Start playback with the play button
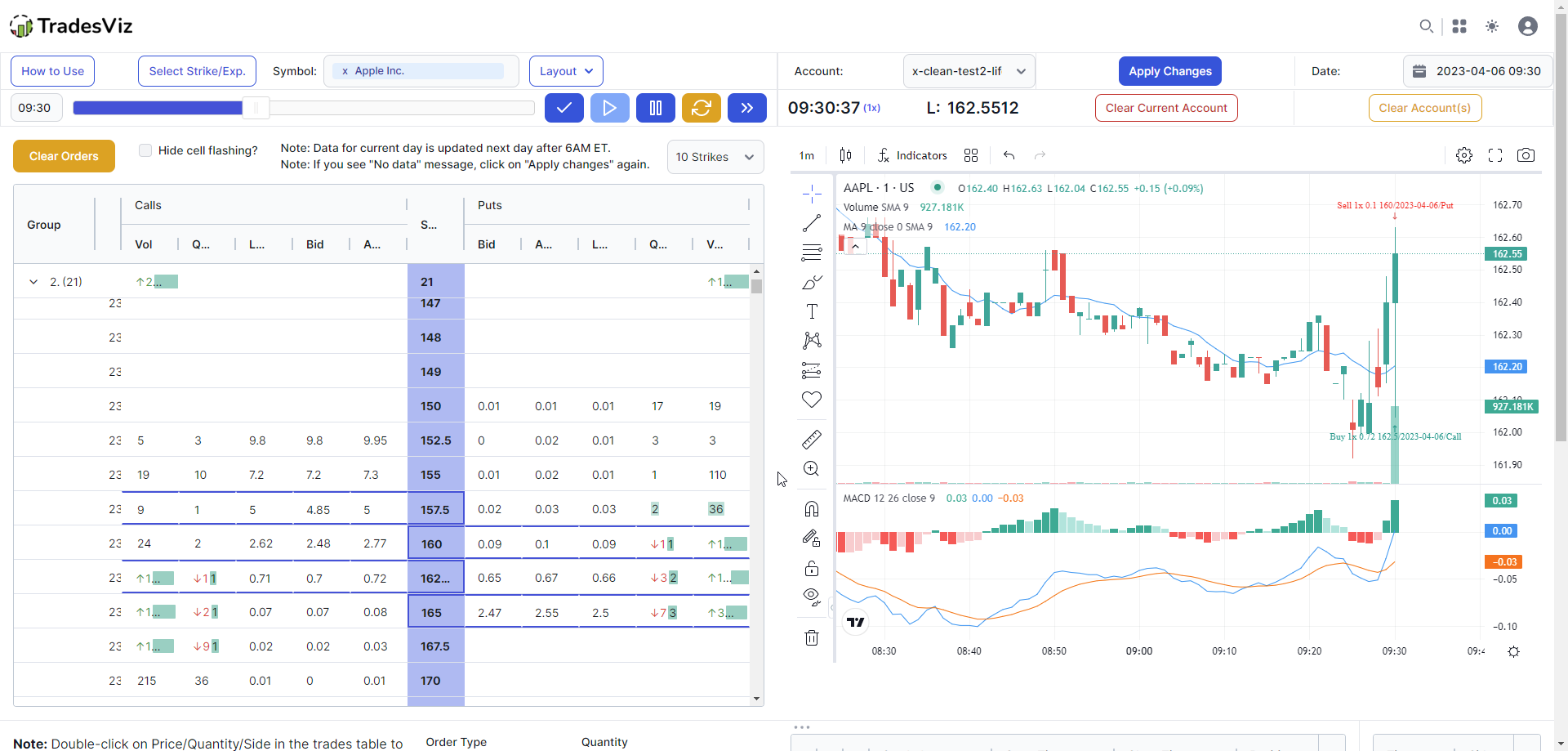The width and height of the screenshot is (1568, 751). [609, 108]
